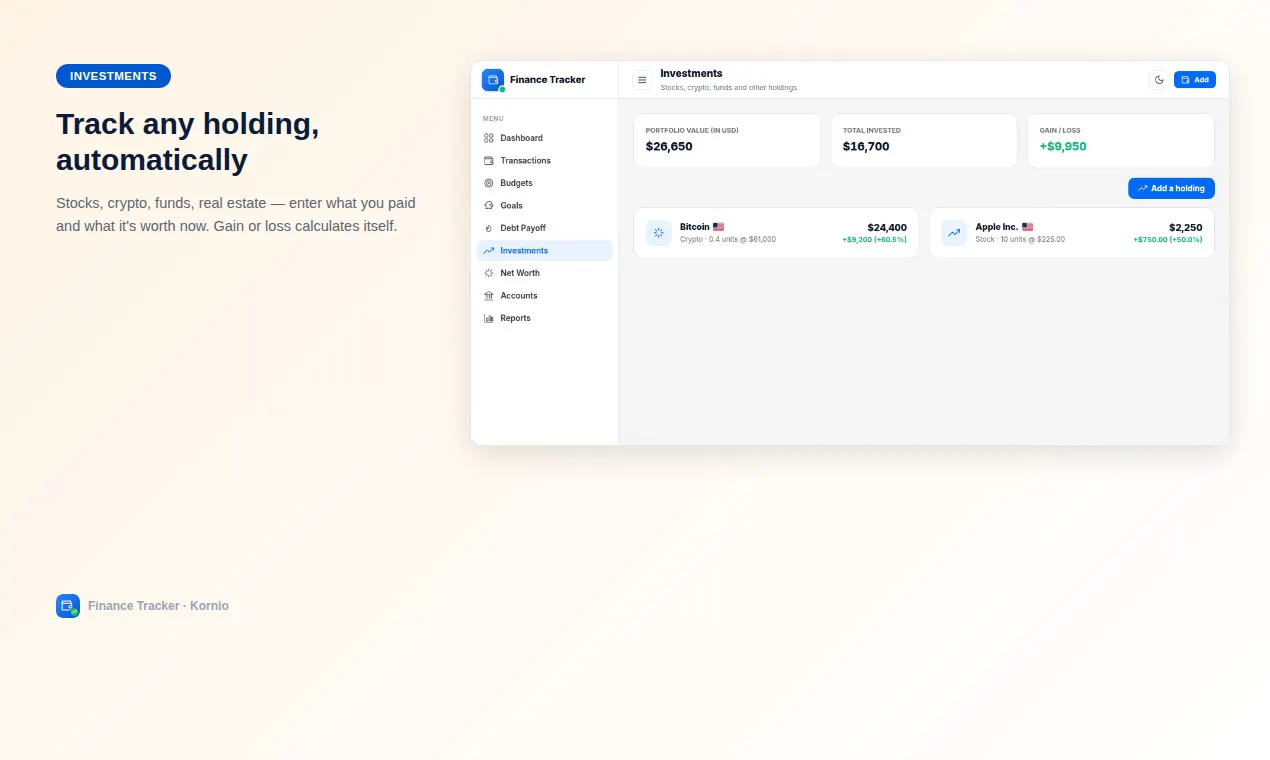Click the Portfolio Value $26,650 card

coord(727,140)
